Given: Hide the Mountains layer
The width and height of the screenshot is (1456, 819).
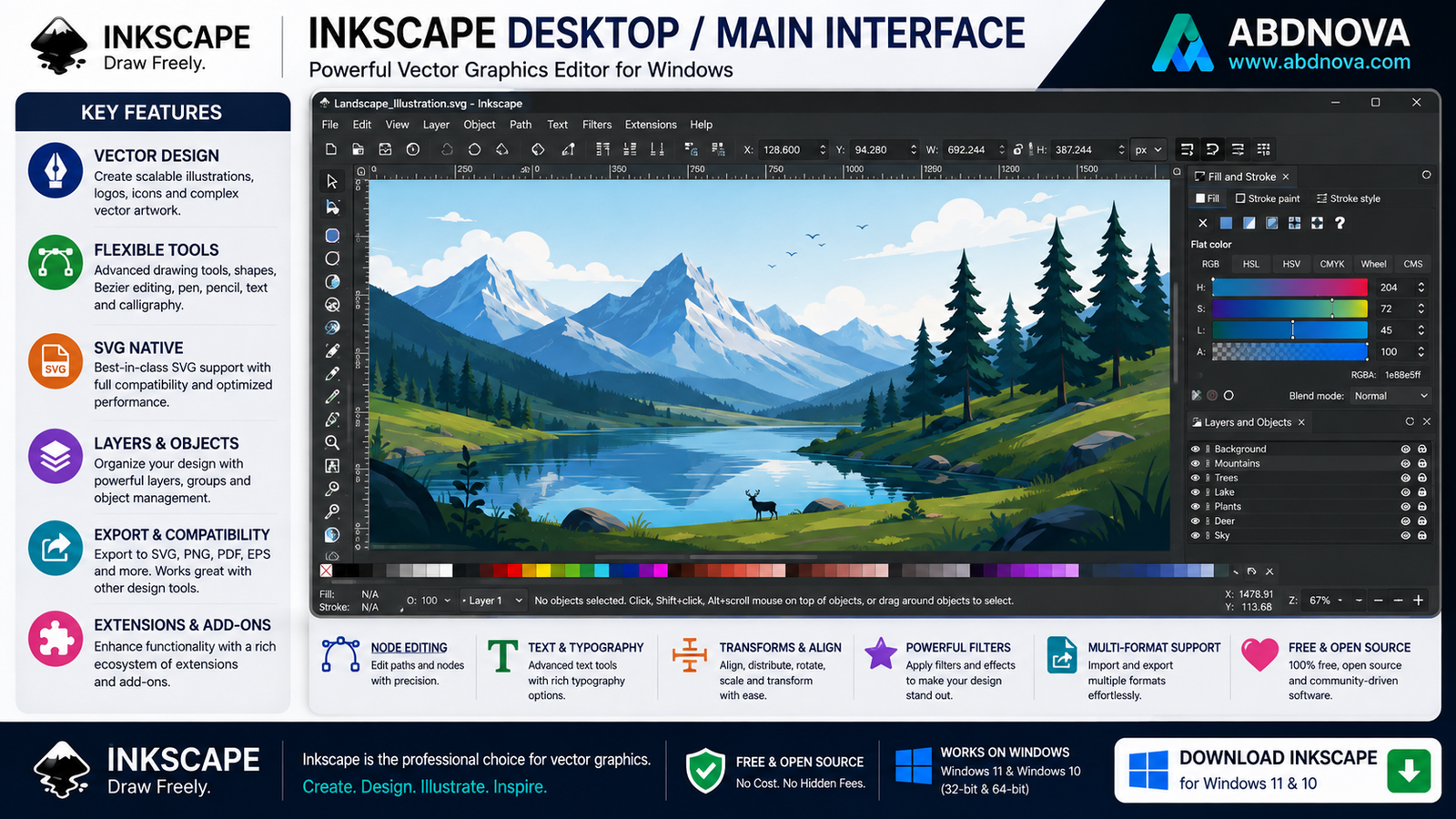Looking at the screenshot, I should point(1196,464).
